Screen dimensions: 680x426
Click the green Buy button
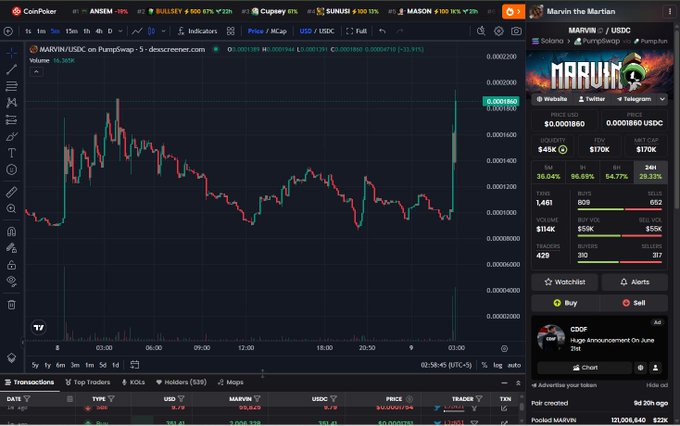565,303
